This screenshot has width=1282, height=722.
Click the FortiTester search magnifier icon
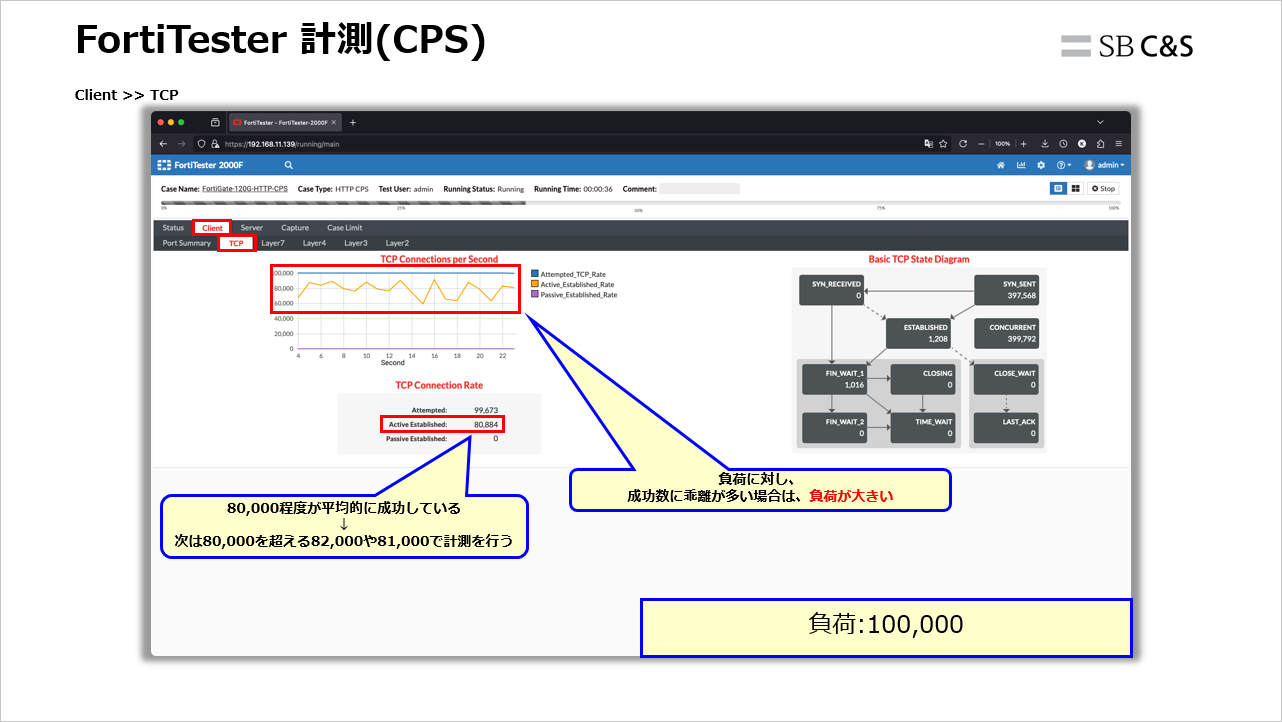pyautogui.click(x=288, y=165)
